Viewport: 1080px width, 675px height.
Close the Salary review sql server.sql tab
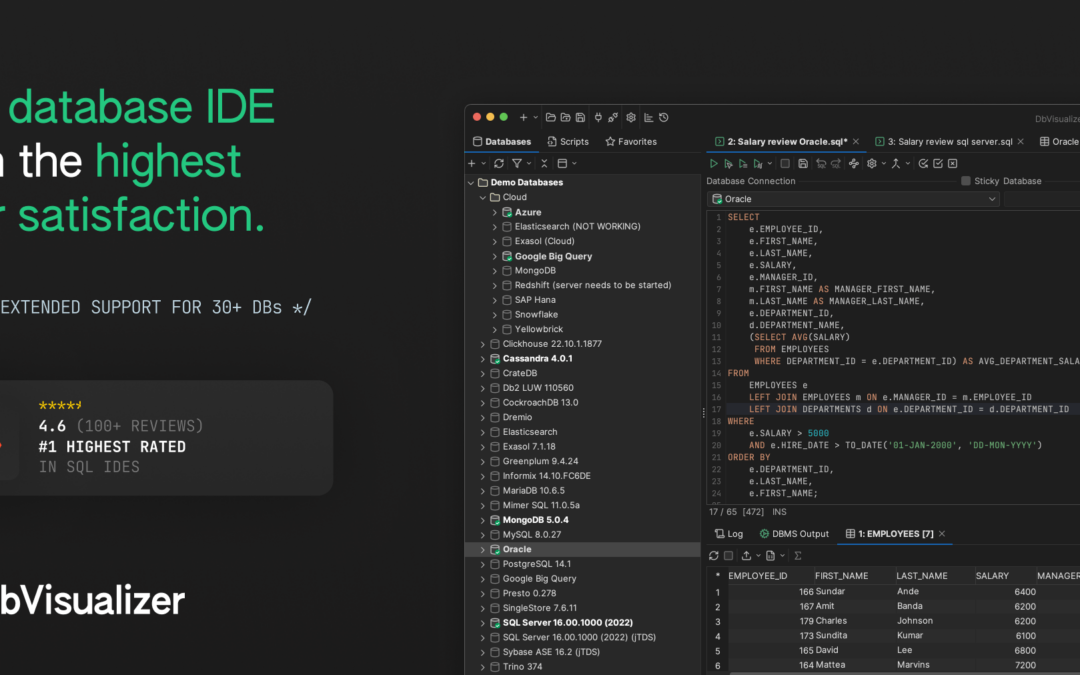(1021, 142)
